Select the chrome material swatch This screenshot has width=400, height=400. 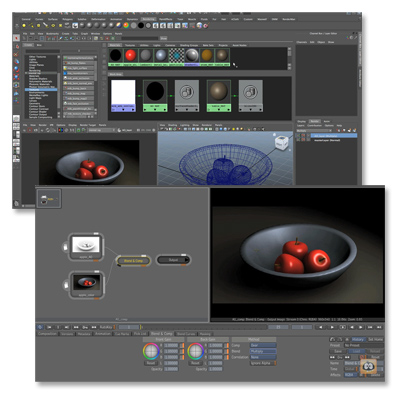pyautogui.click(x=192, y=57)
